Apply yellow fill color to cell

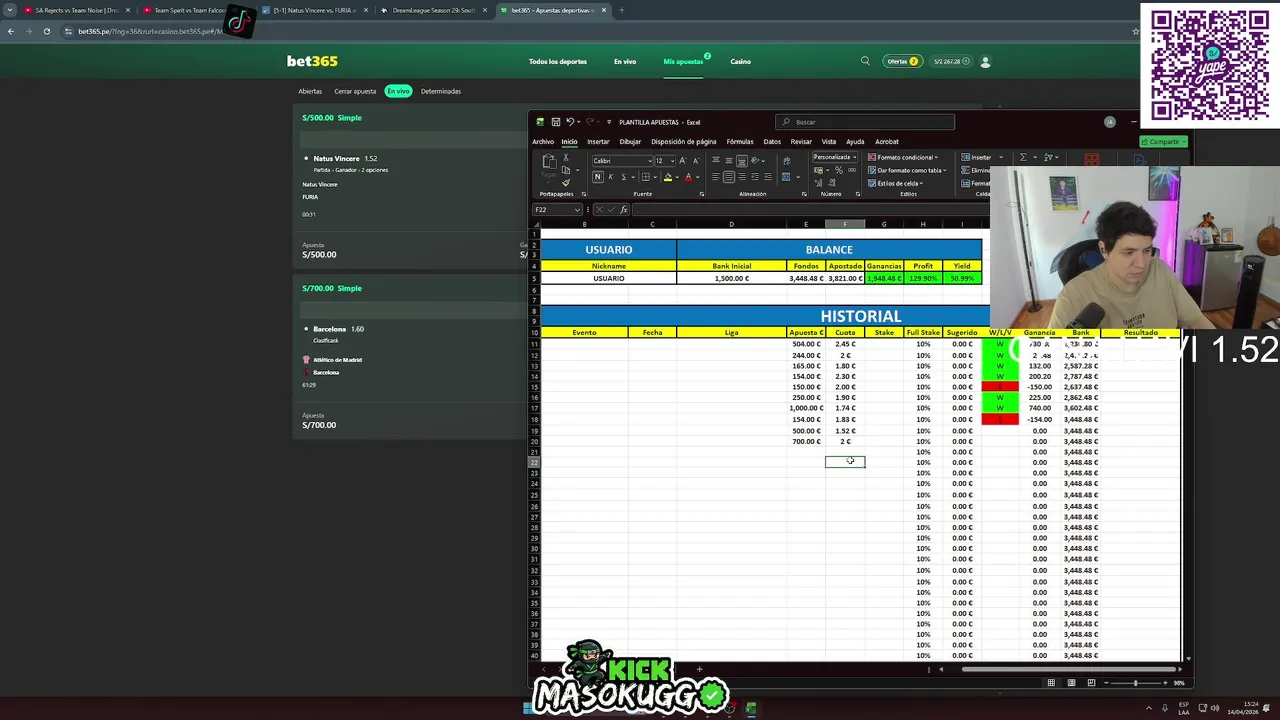[668, 177]
